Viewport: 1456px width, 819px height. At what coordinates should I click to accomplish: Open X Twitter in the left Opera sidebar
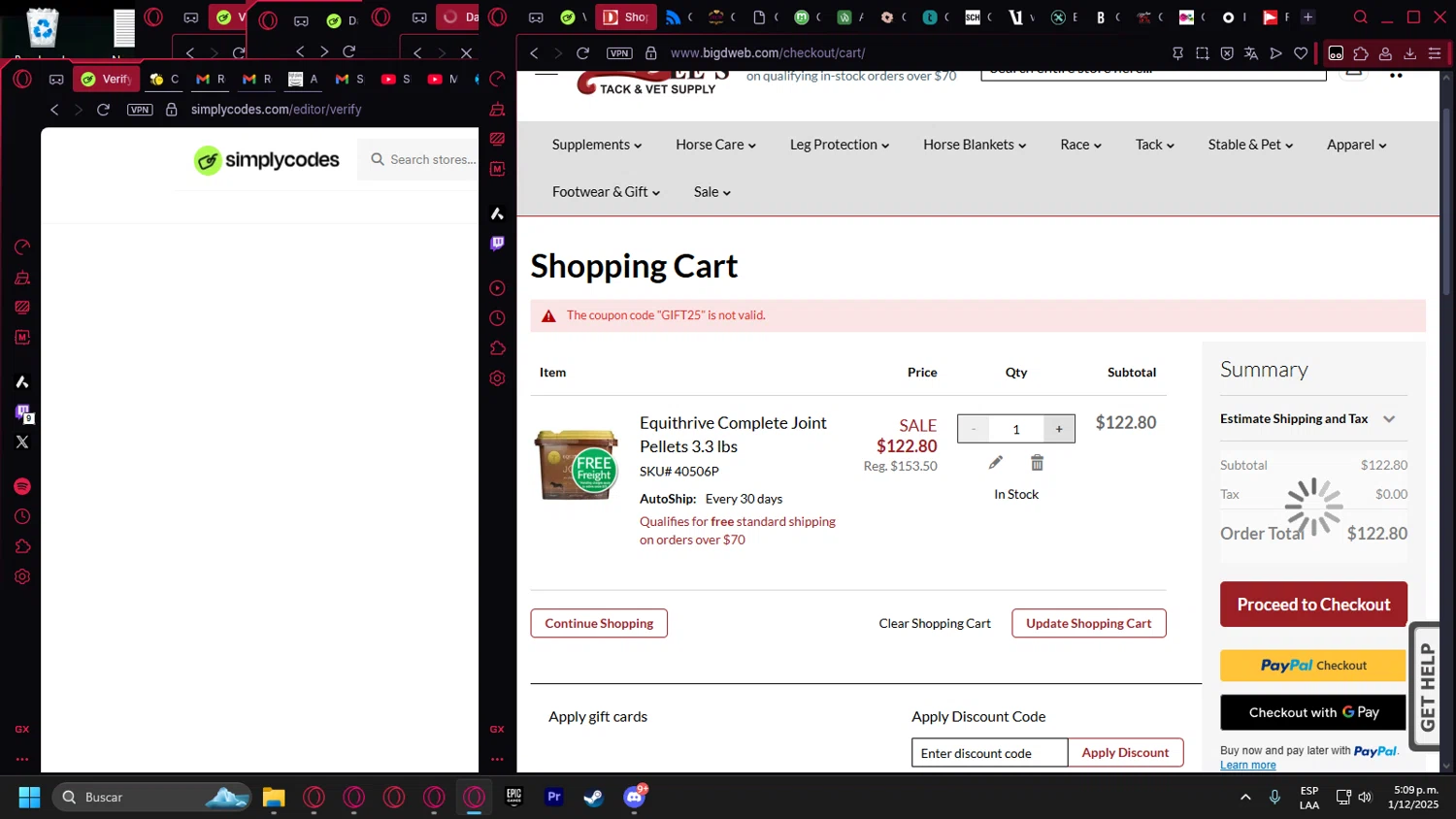pyautogui.click(x=22, y=442)
